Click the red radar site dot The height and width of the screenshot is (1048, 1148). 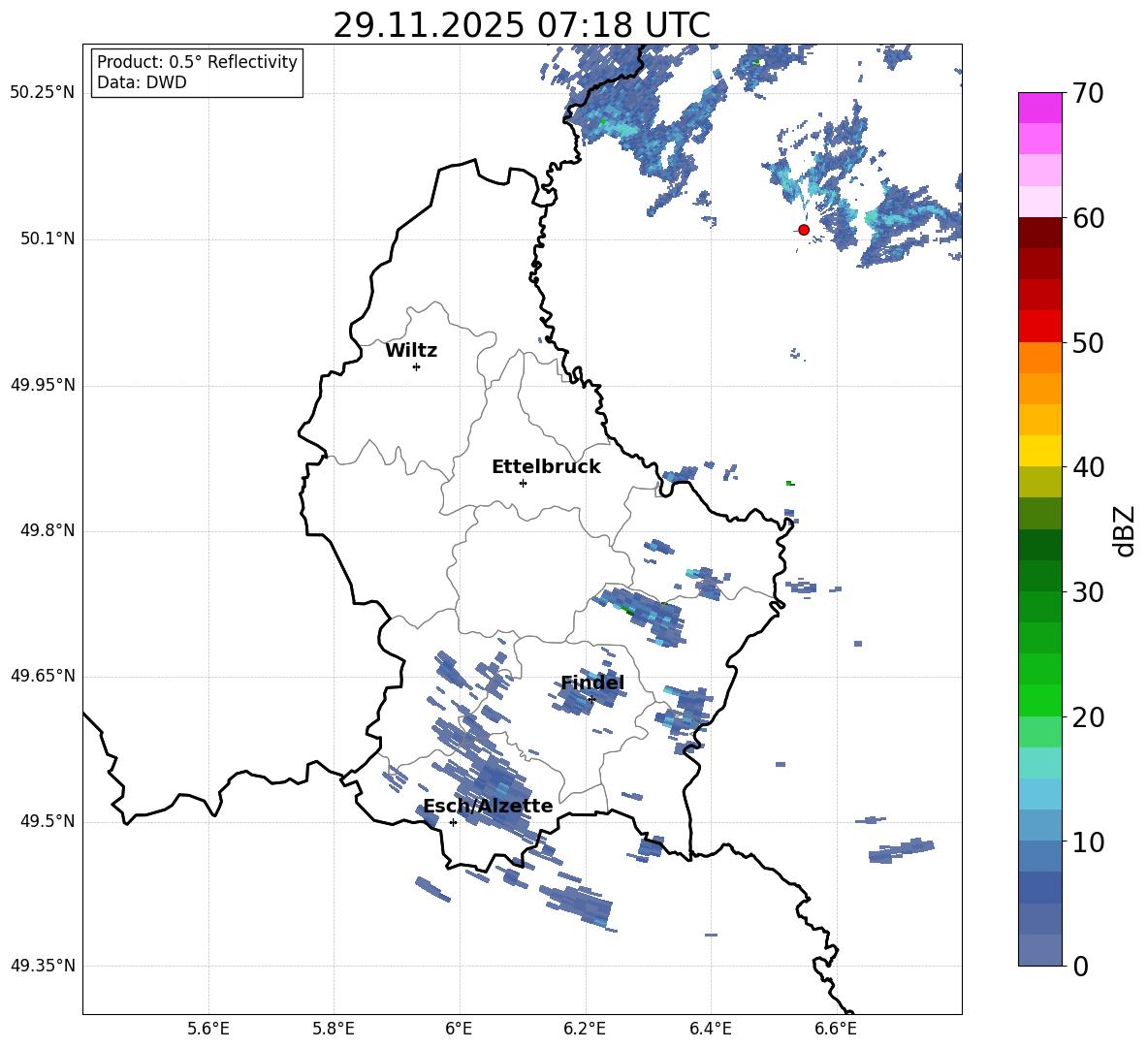pos(804,230)
